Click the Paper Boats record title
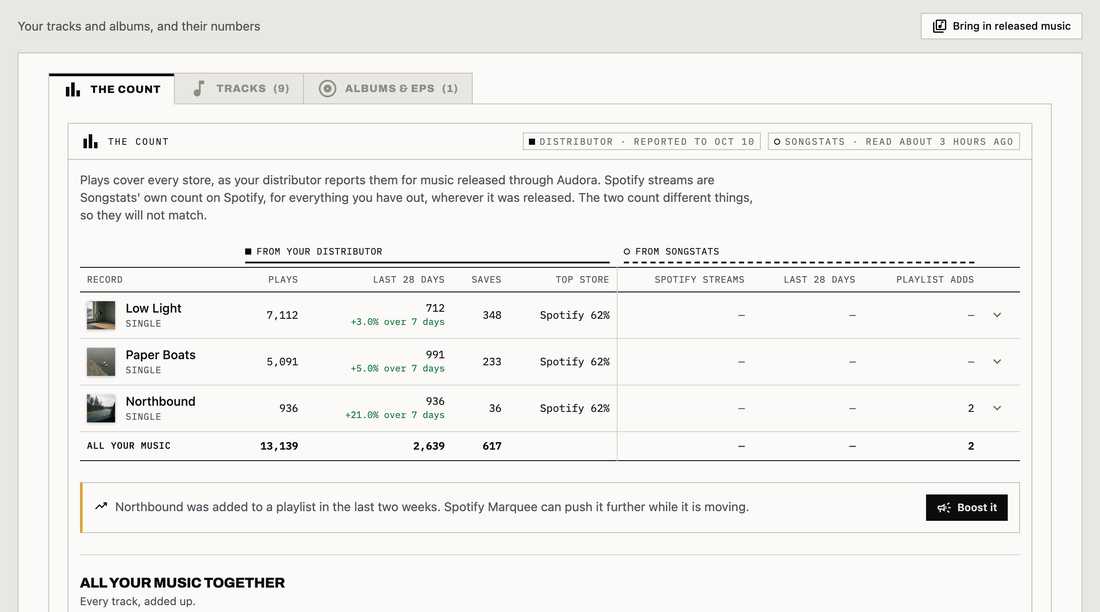The width and height of the screenshot is (1100, 612). point(161,354)
